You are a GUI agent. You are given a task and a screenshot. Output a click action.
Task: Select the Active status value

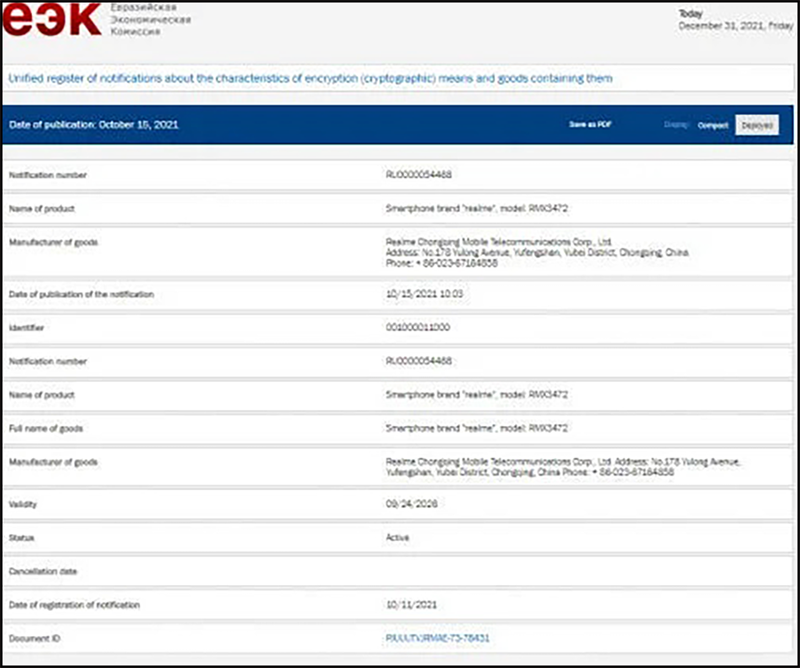click(397, 537)
